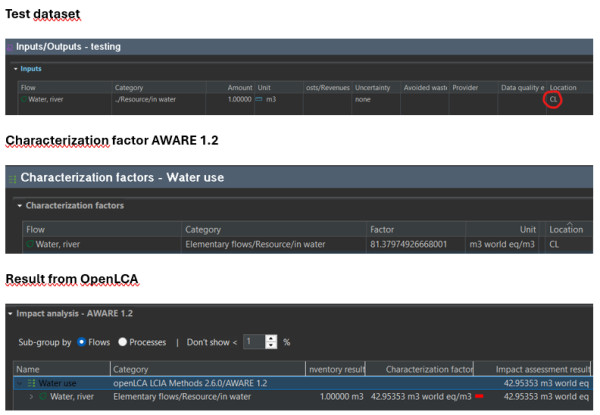Image resolution: width=600 pixels, height=415 pixels.
Task: Click the CL cell in Characterization factors table
Action: coord(554,244)
